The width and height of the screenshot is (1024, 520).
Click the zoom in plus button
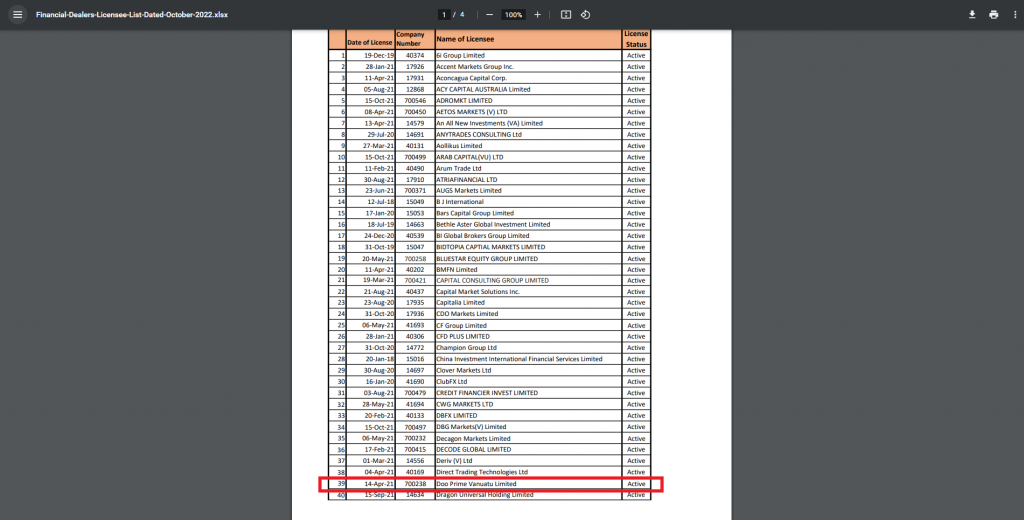(x=538, y=15)
